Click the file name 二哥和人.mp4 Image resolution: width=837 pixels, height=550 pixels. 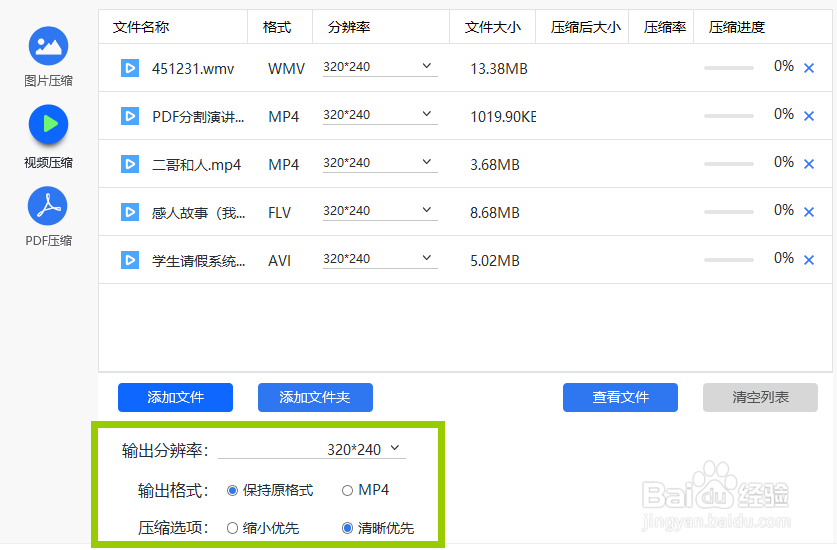pos(196,164)
